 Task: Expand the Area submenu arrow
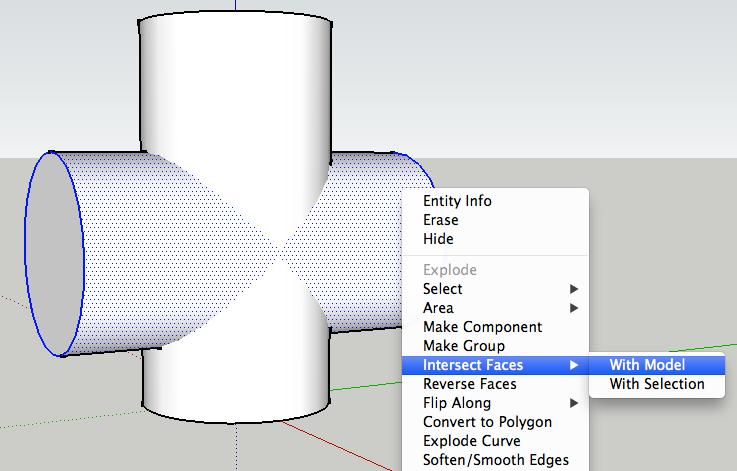[x=574, y=308]
